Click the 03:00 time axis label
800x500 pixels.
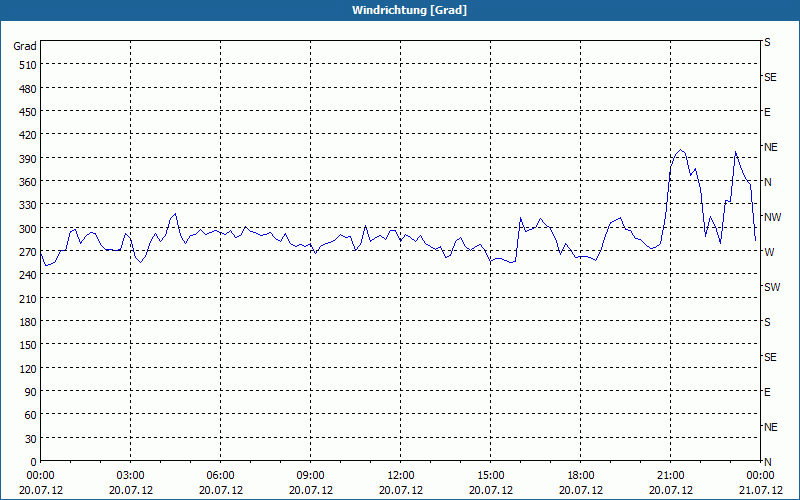(x=130, y=476)
